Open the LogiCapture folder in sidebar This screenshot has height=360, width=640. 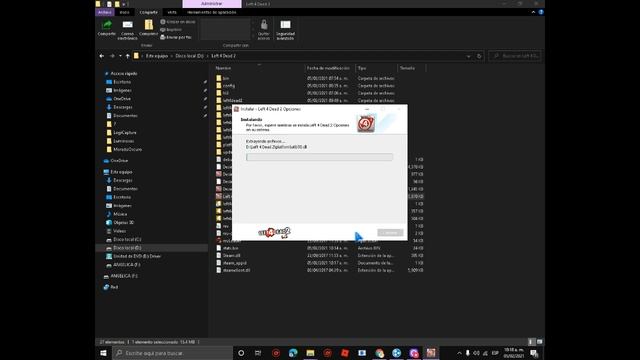pos(124,133)
